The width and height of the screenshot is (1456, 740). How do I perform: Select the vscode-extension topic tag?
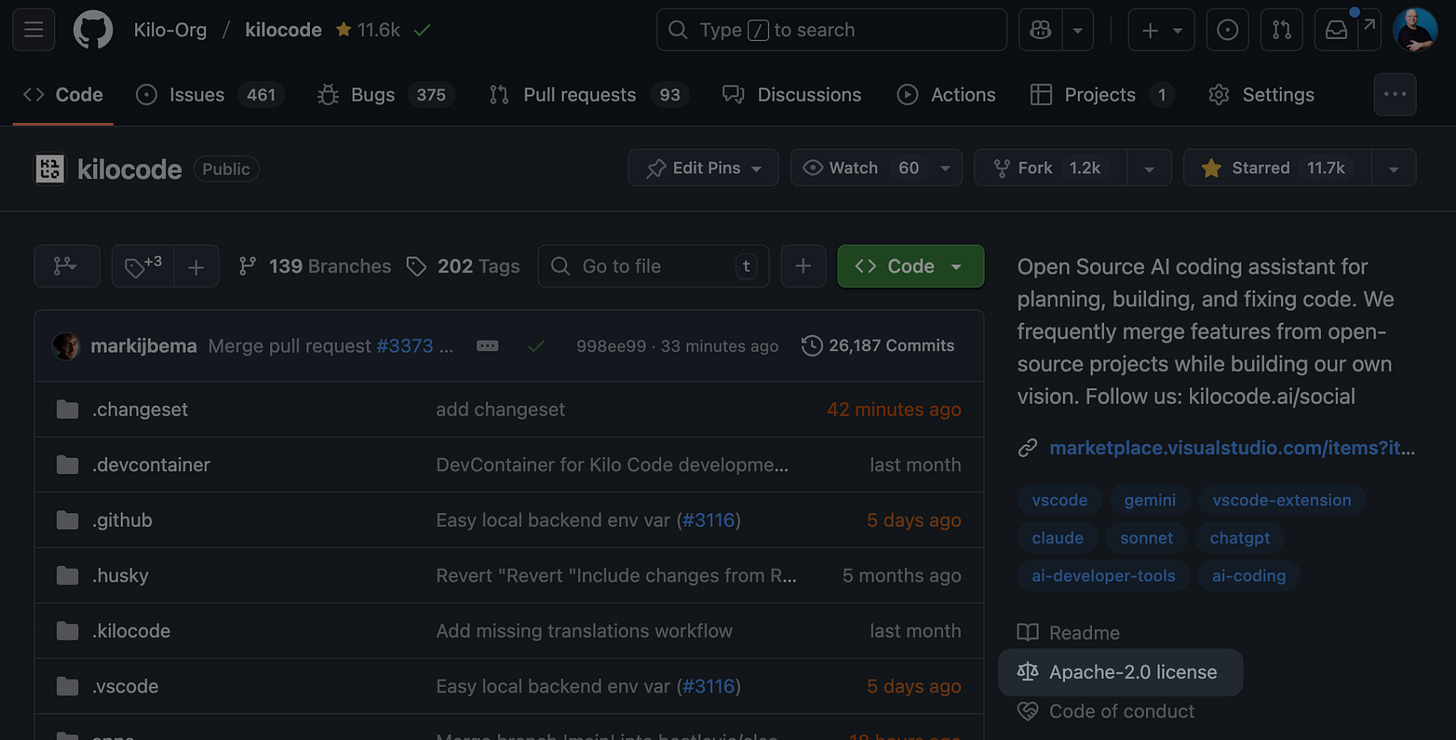tap(1282, 500)
